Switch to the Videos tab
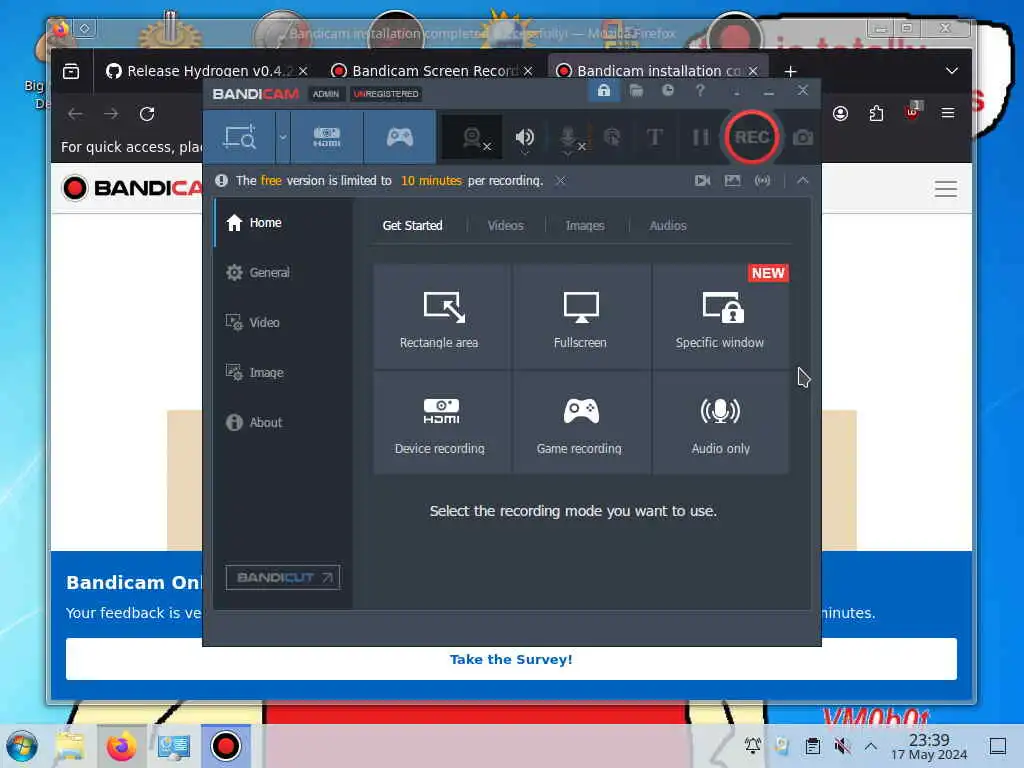This screenshot has width=1024, height=768. [x=505, y=225]
